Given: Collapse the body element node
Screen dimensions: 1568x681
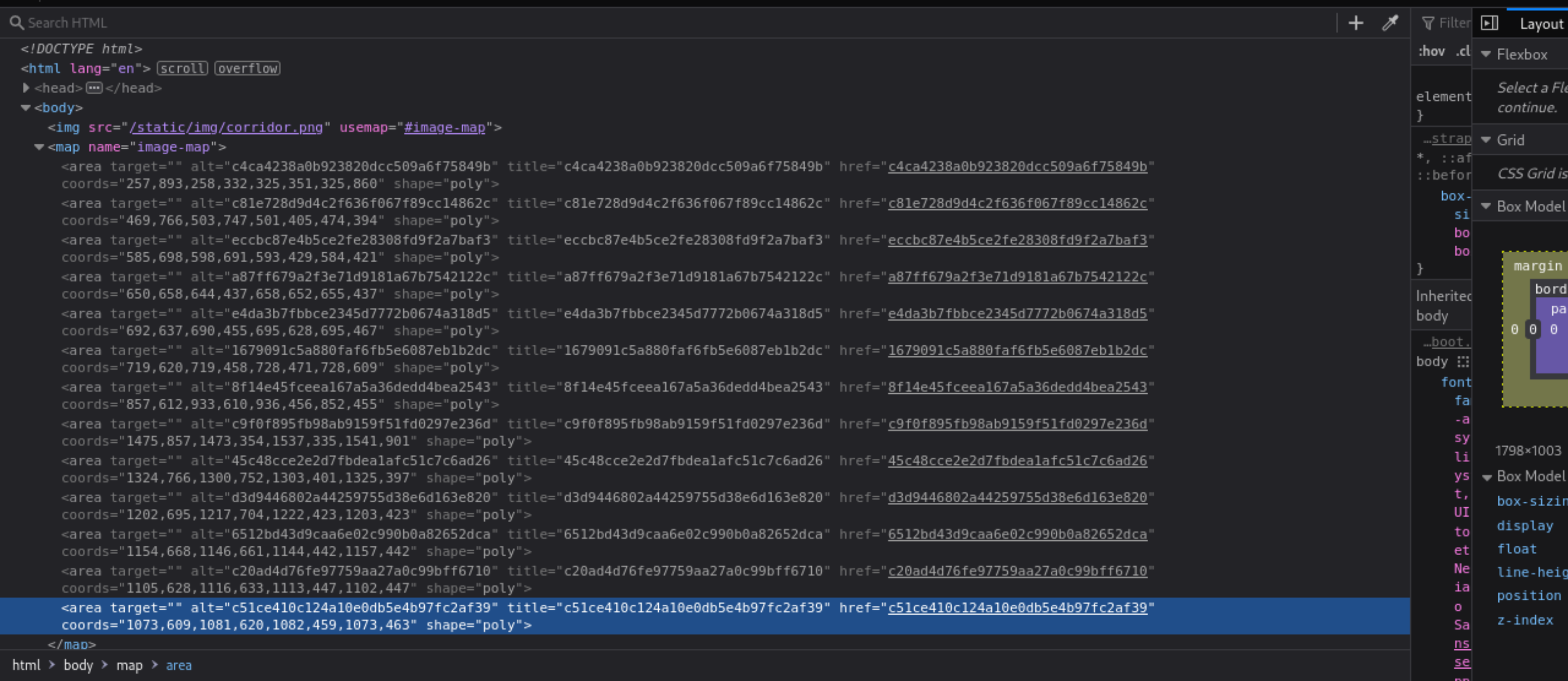Looking at the screenshot, I should 26,107.
